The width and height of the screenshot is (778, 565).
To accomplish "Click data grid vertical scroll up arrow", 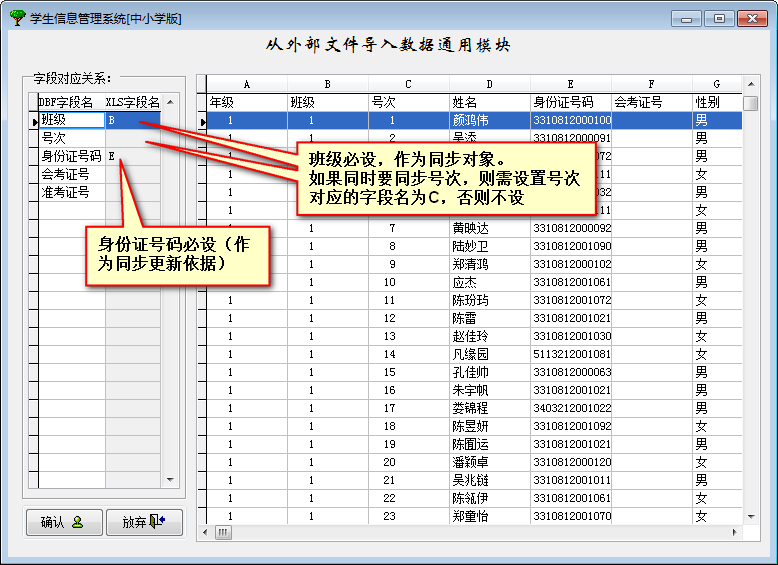I will click(750, 103).
